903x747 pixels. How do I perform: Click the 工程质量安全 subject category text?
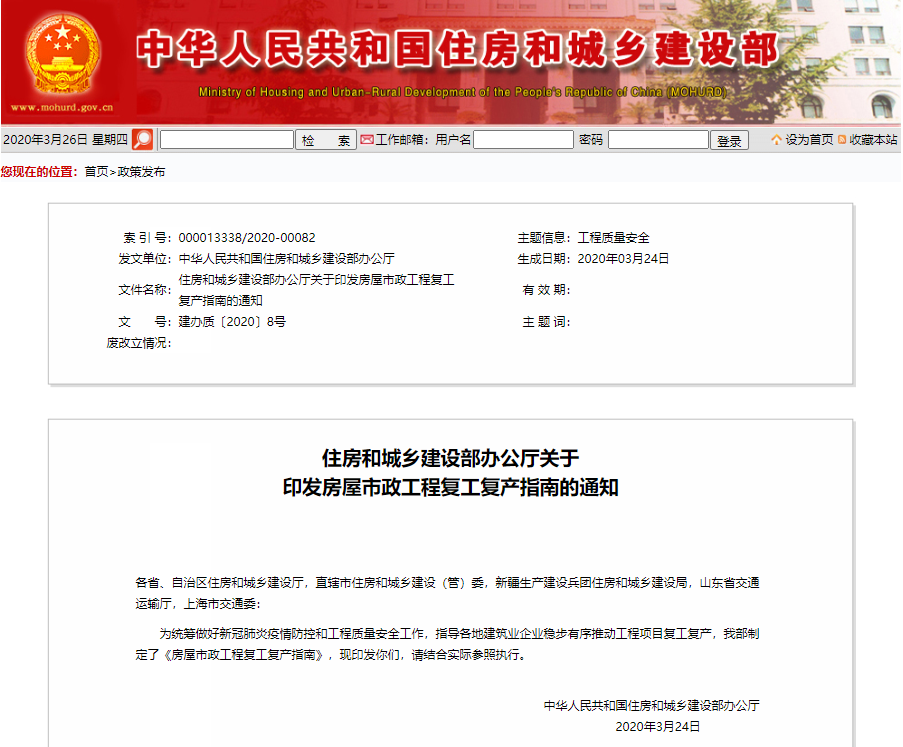pyautogui.click(x=614, y=238)
